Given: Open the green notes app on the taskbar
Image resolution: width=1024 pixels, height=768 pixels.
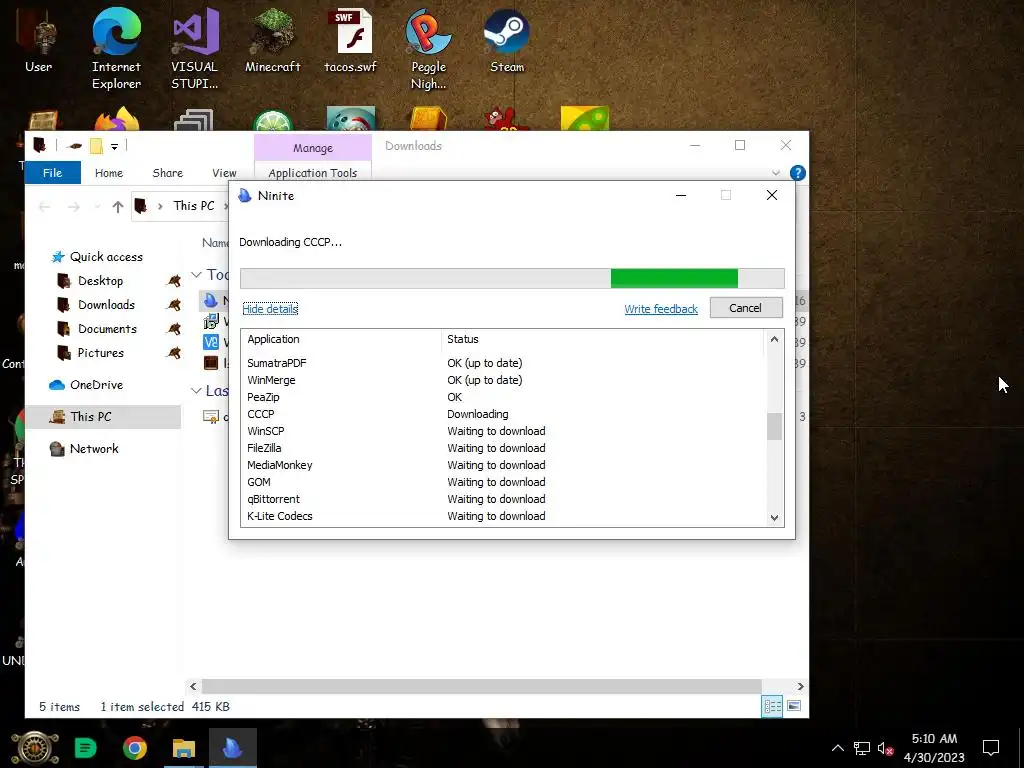Looking at the screenshot, I should click(x=86, y=748).
